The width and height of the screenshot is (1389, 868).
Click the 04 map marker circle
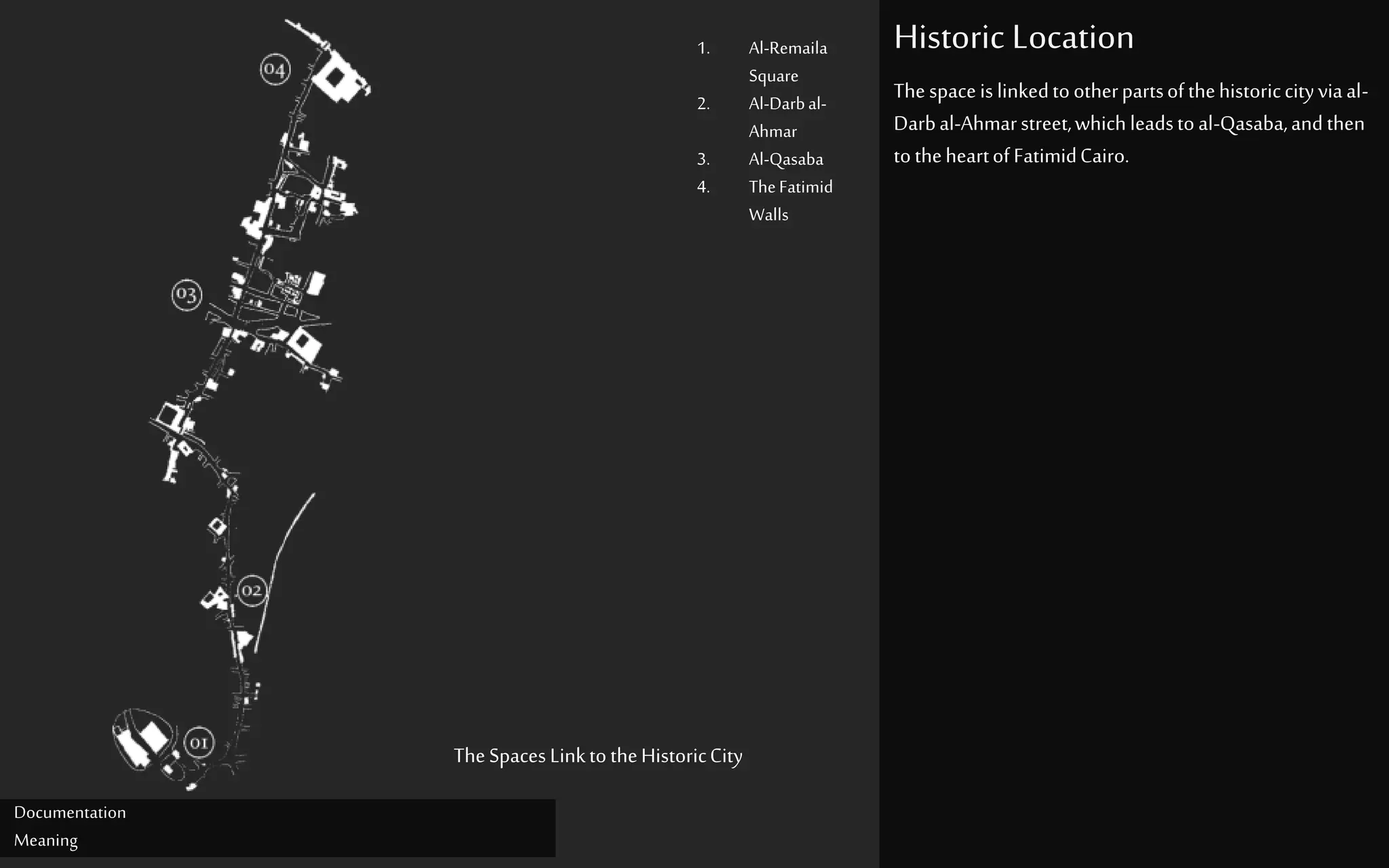275,69
